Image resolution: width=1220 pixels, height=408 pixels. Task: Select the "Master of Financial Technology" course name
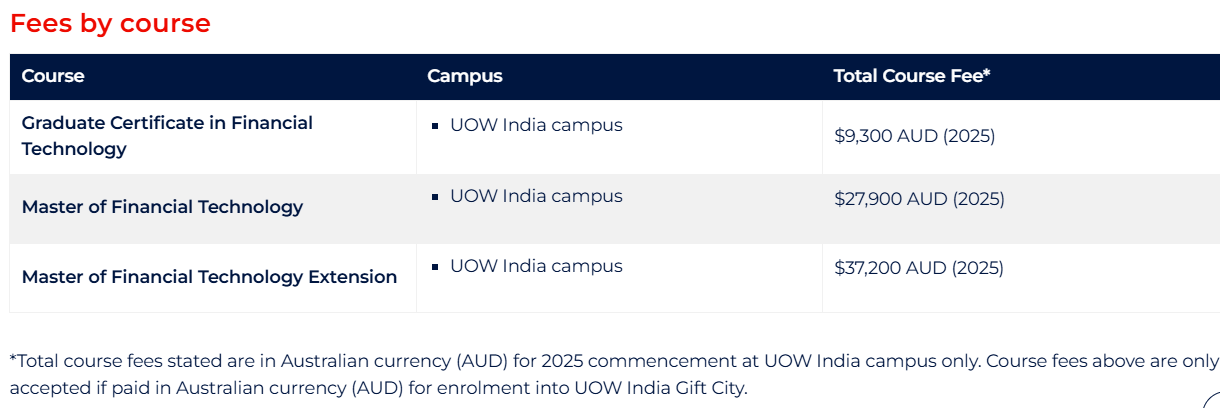click(162, 207)
